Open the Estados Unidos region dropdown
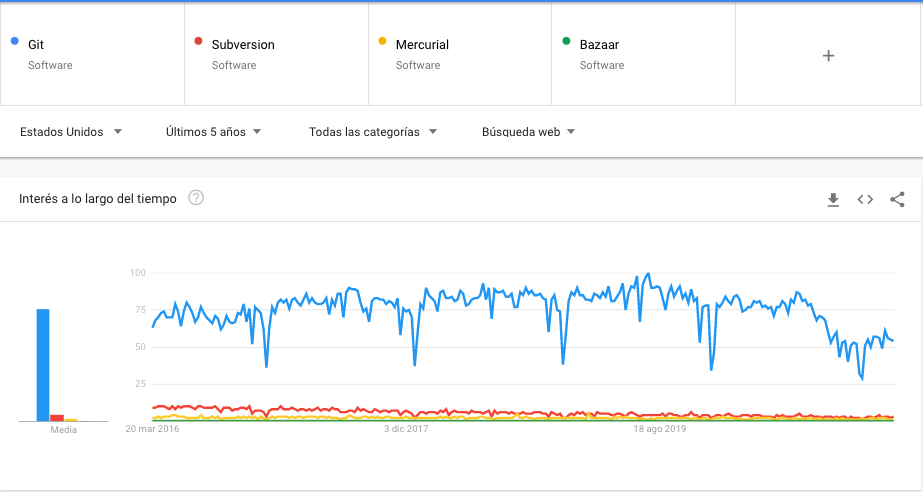 click(71, 132)
